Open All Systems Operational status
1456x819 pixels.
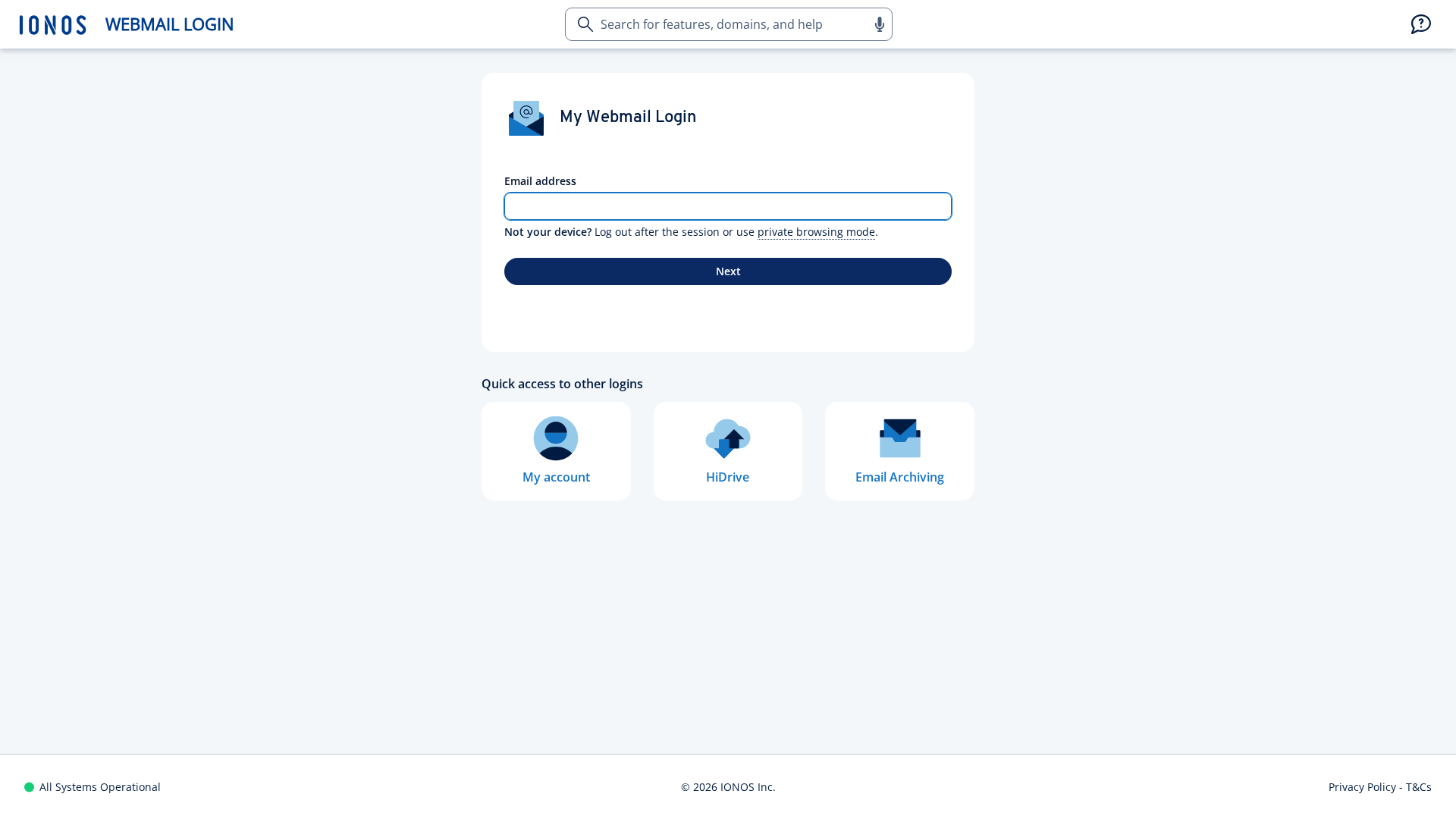pyautogui.click(x=93, y=787)
